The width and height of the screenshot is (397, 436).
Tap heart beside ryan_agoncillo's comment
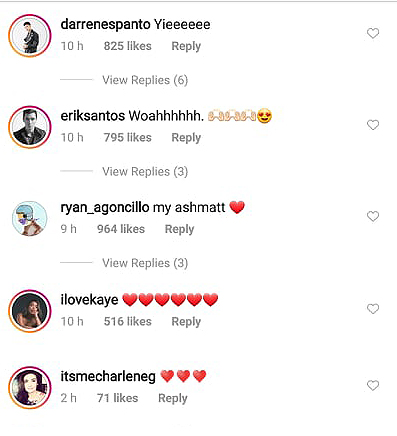coord(373,216)
